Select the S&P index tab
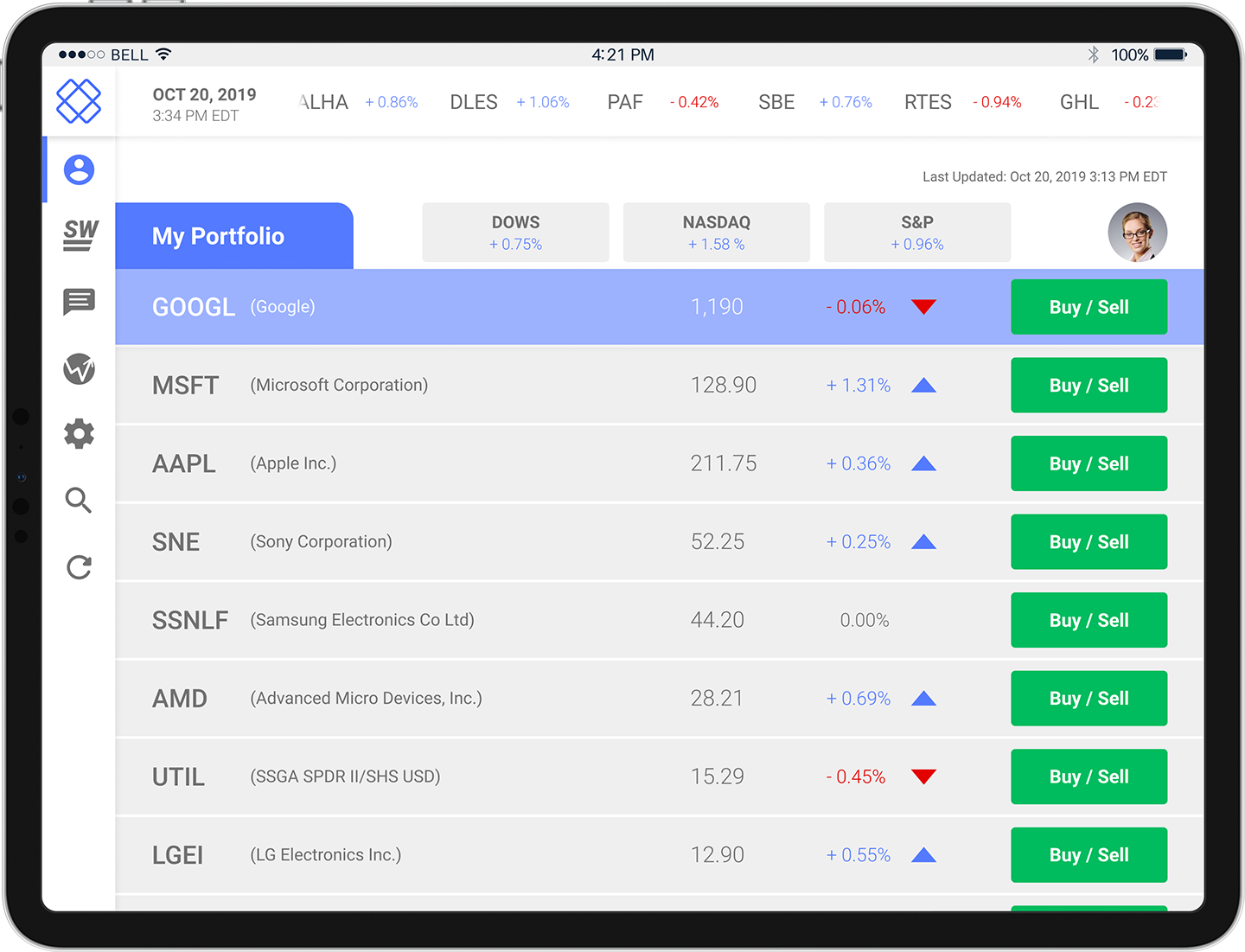 [x=917, y=233]
